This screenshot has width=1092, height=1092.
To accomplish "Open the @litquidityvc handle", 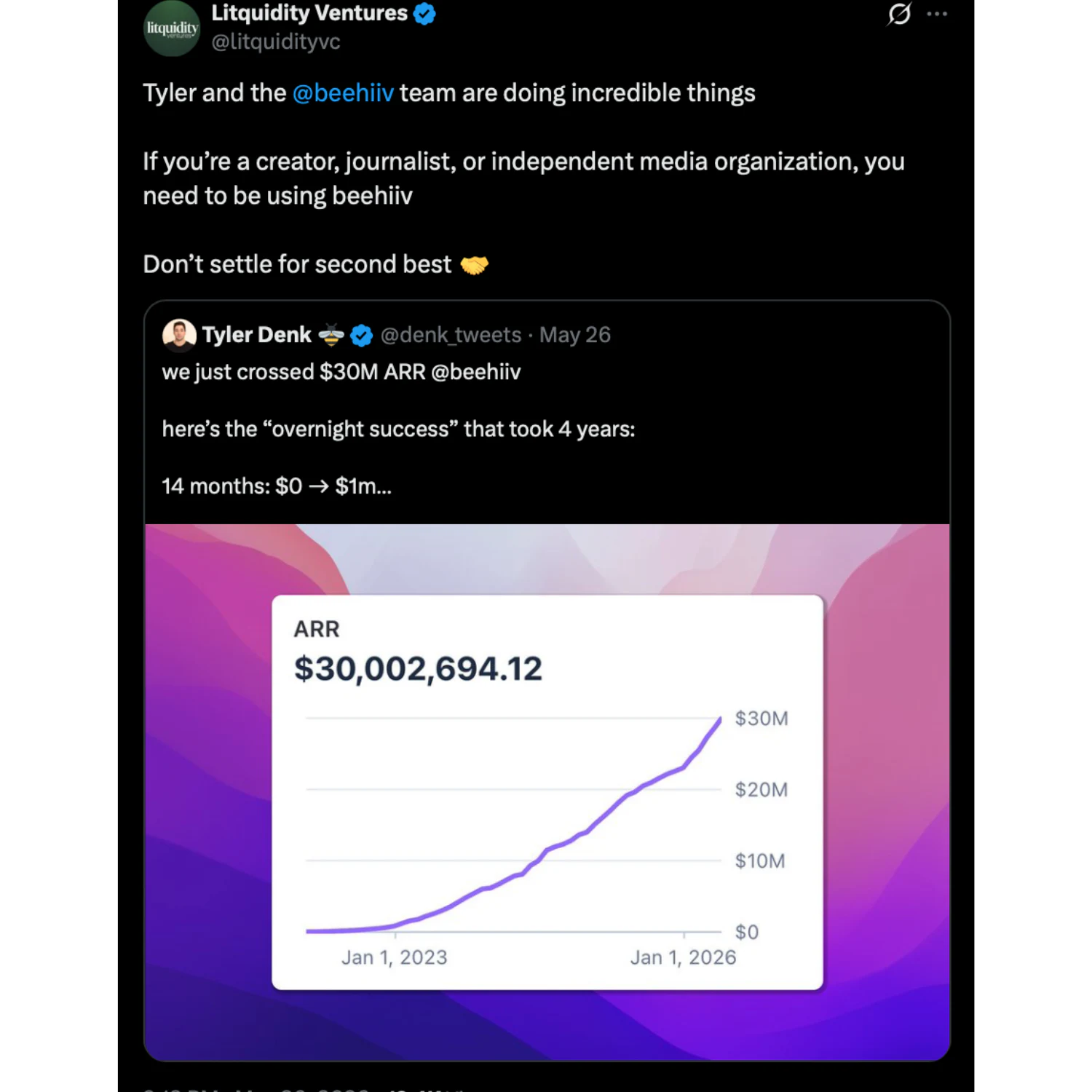I will click(276, 41).
